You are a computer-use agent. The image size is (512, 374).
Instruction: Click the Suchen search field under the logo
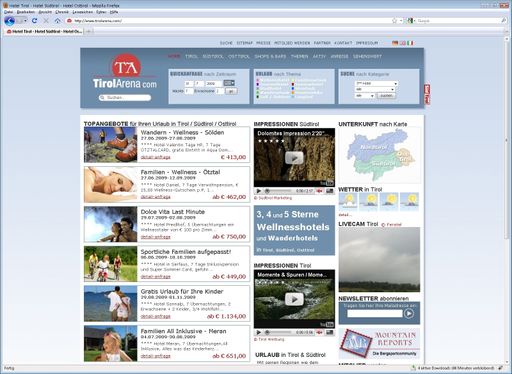coord(125,98)
